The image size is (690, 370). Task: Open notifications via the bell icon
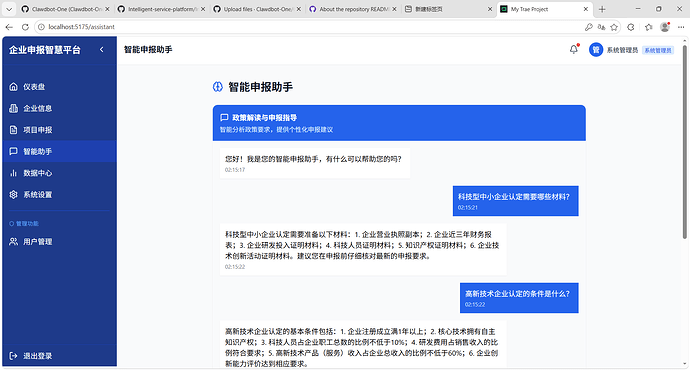tap(574, 50)
